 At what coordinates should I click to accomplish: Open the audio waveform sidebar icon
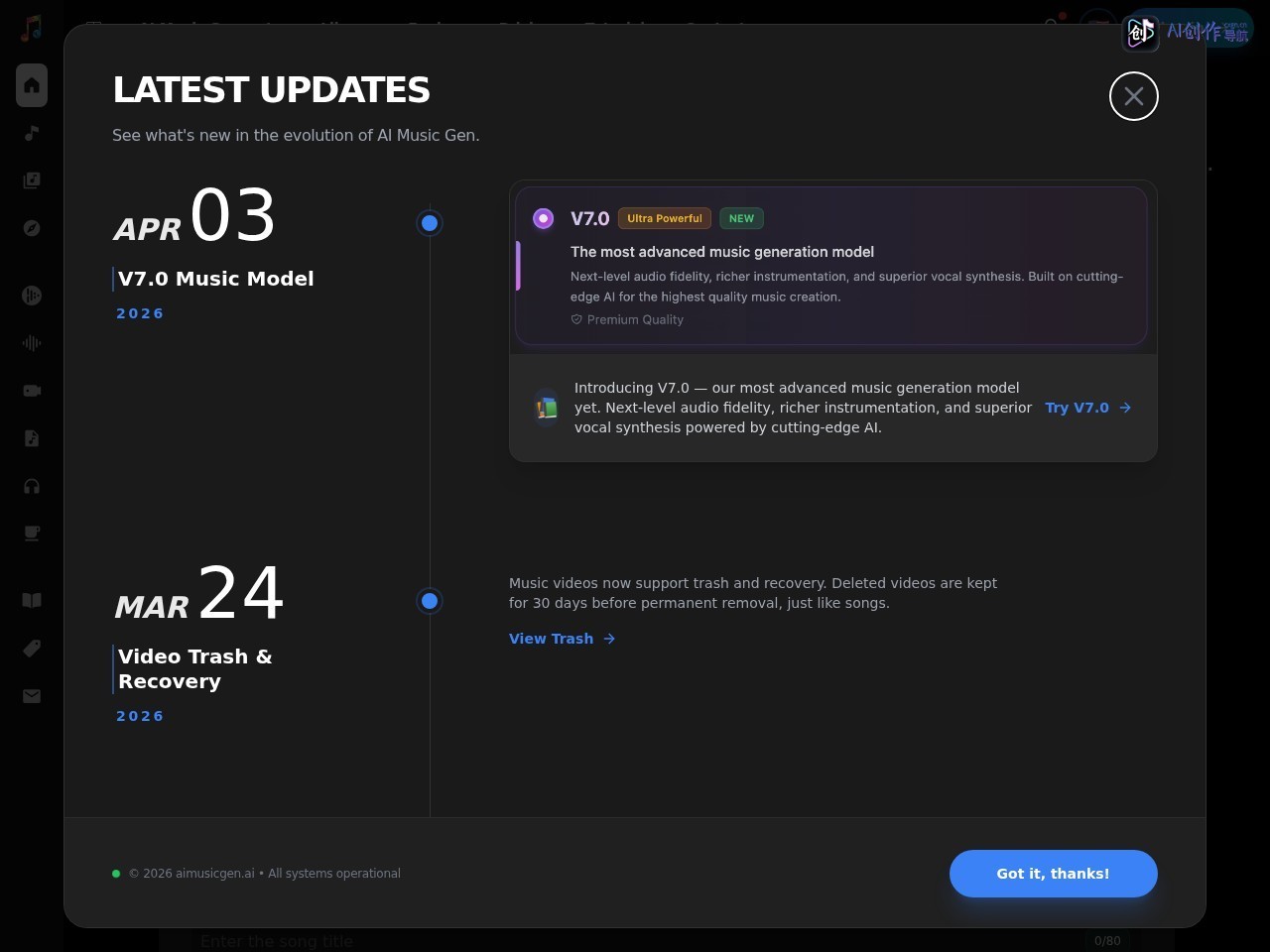(x=32, y=343)
